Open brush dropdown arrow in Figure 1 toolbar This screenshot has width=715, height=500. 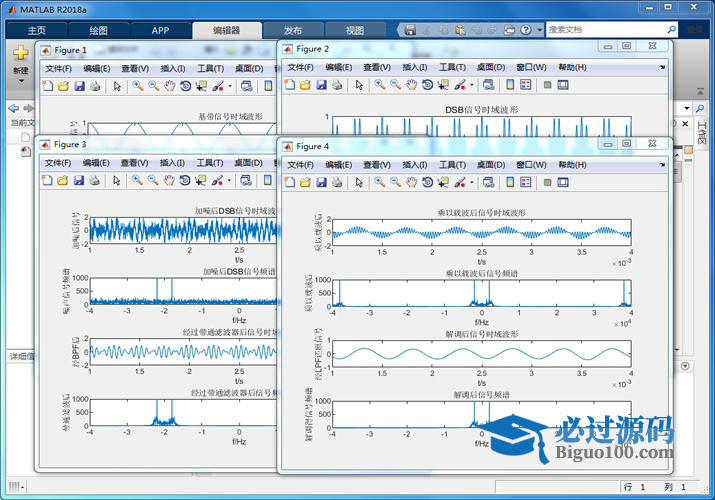click(x=230, y=86)
